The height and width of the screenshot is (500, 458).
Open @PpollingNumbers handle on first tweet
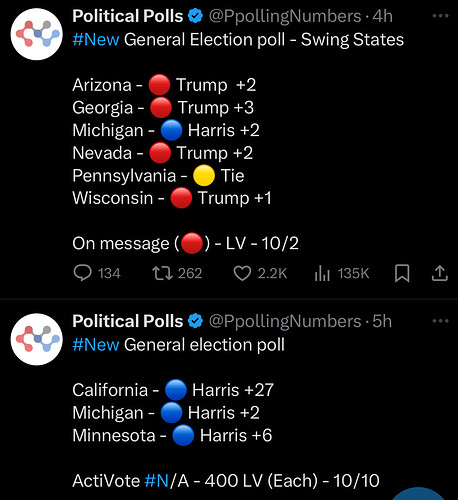(x=285, y=16)
